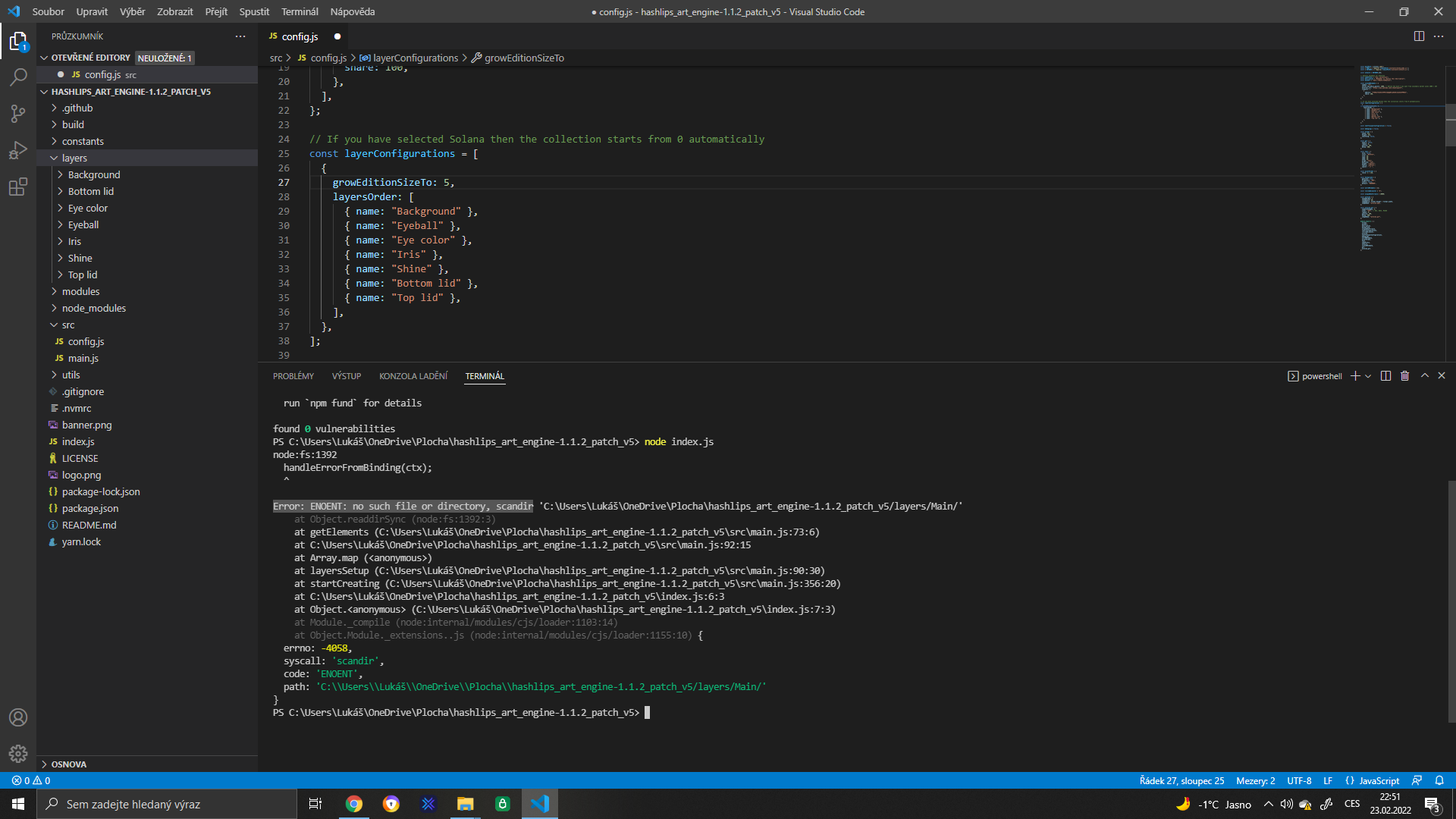Split the terminal
The height and width of the screenshot is (819, 1456).
coord(1385,375)
